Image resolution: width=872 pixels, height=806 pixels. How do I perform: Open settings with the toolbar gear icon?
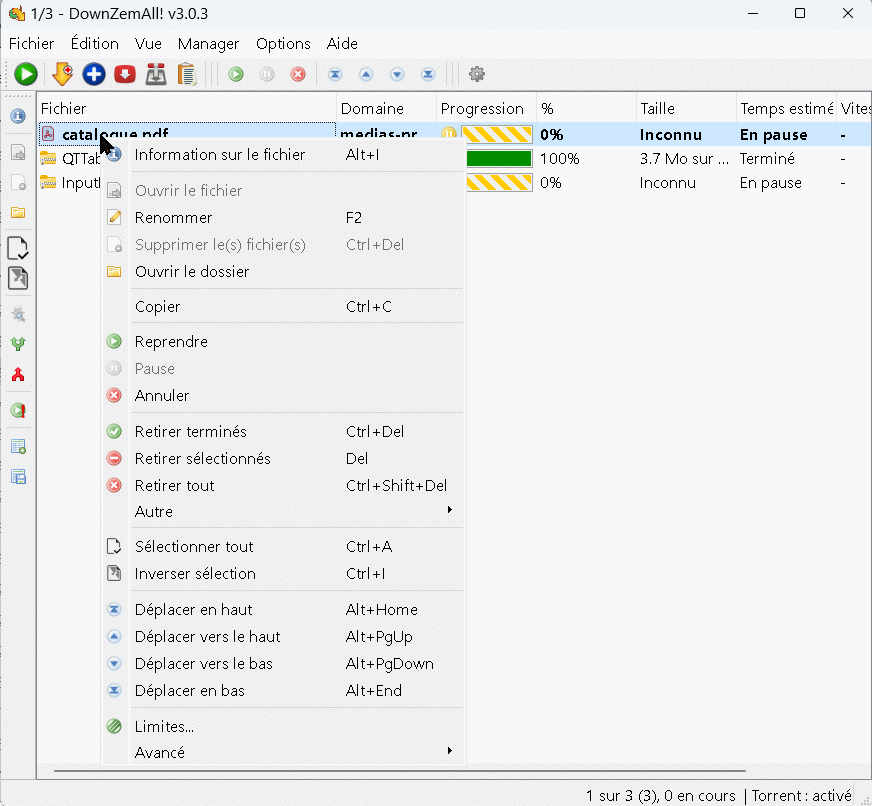(x=477, y=74)
